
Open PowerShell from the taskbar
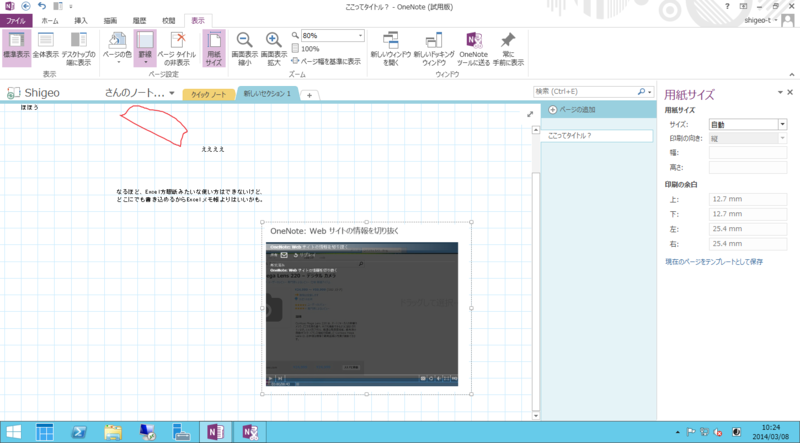78,432
